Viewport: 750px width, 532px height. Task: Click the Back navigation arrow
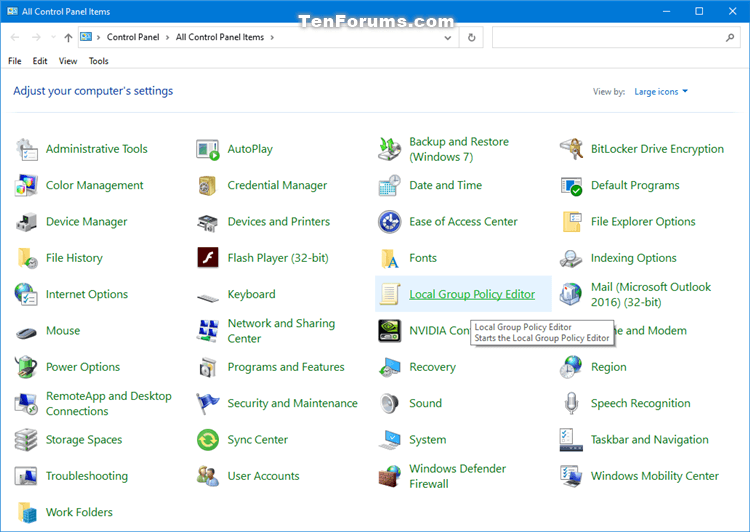click(x=15, y=37)
